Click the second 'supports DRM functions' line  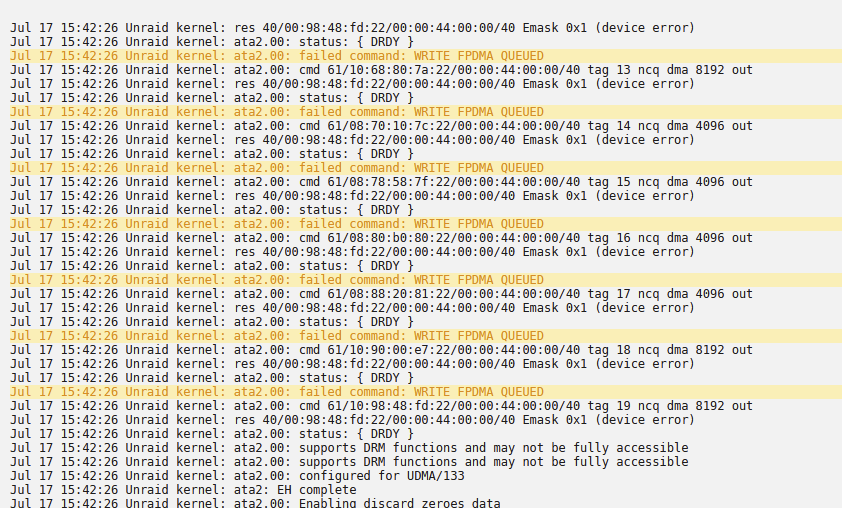349,461
